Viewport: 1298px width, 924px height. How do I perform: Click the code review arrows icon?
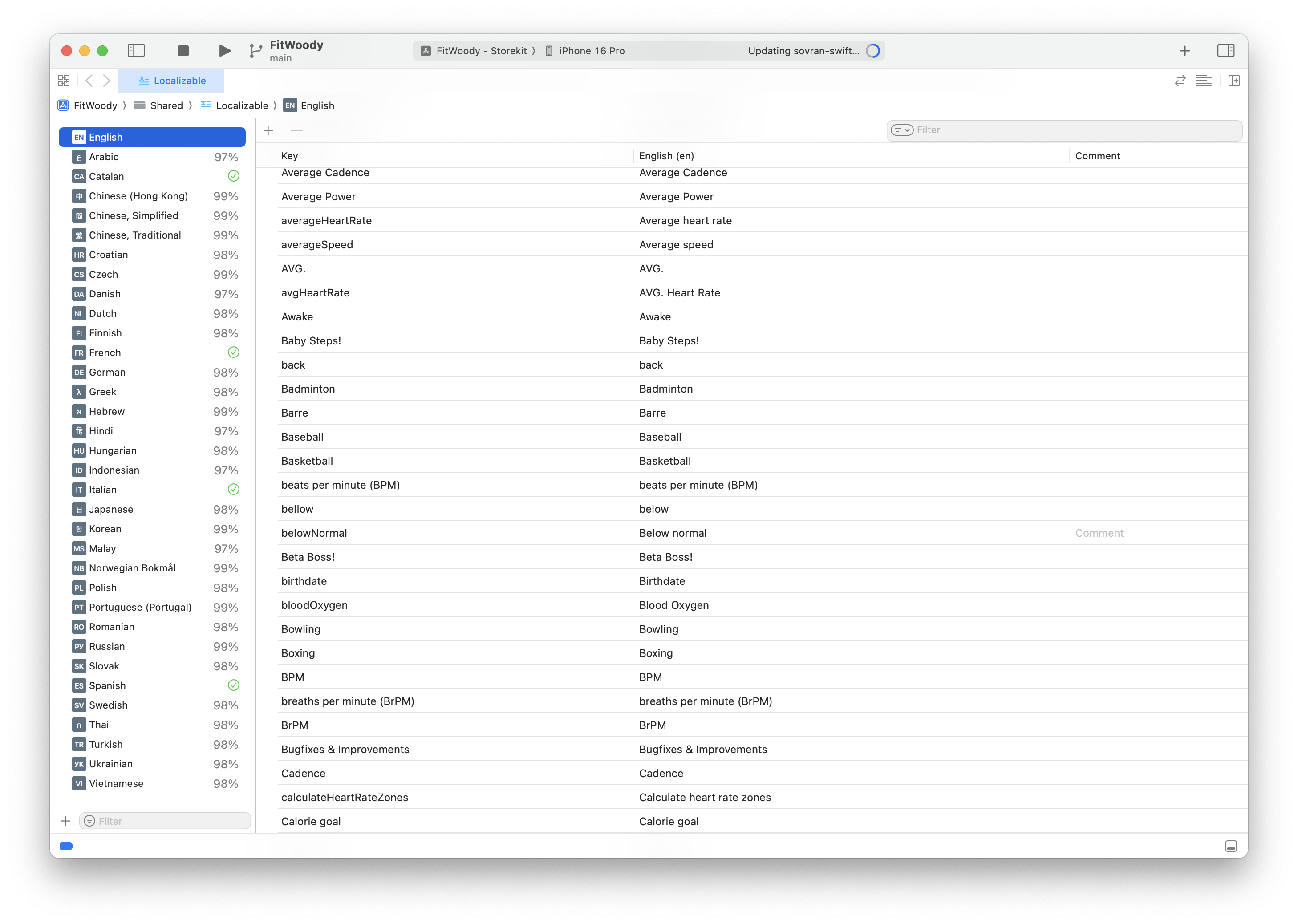point(1180,81)
